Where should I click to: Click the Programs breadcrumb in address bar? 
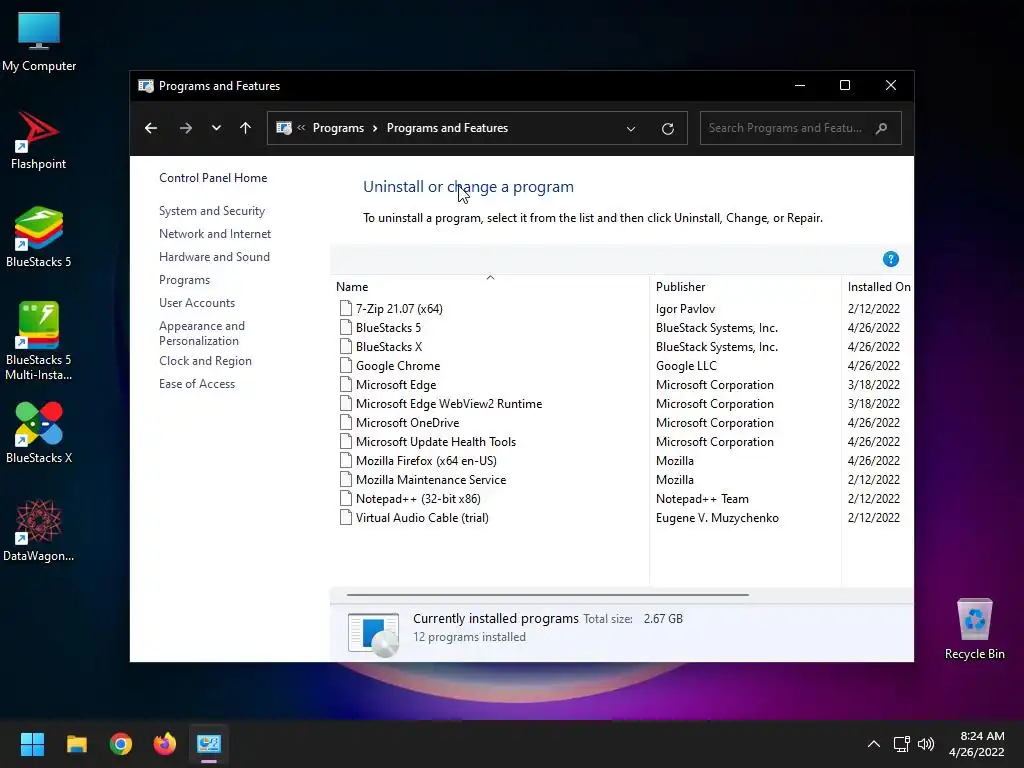tap(338, 128)
